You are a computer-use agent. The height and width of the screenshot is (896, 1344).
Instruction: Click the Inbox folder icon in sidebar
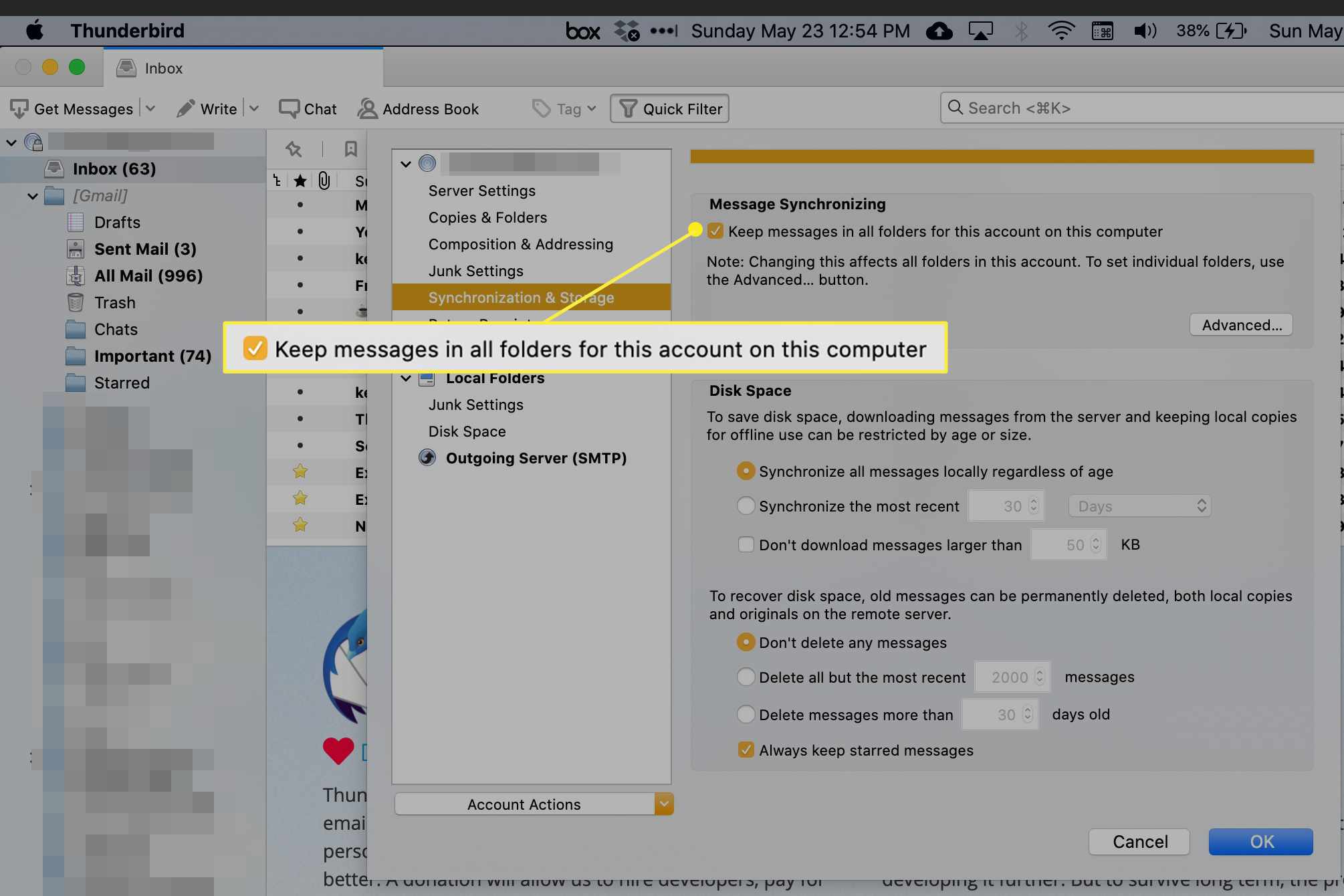[x=54, y=169]
